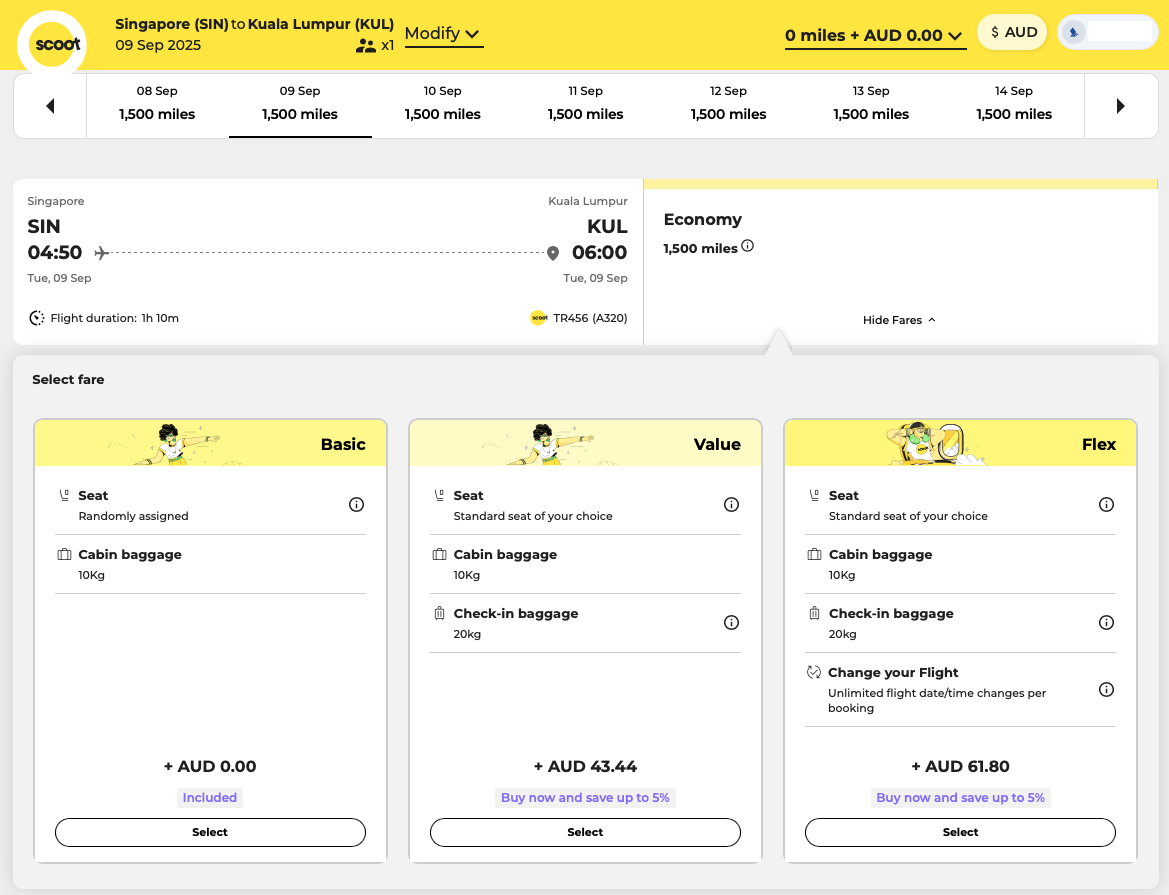1169x895 pixels.
Task: Expand the Modify search dropdown
Action: (x=444, y=34)
